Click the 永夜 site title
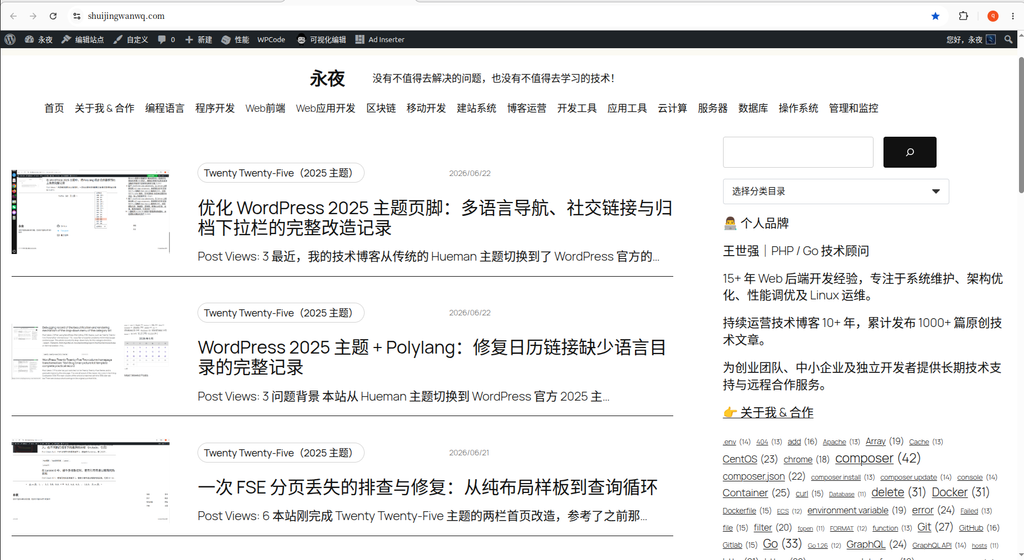1024x560 pixels. tap(327, 78)
